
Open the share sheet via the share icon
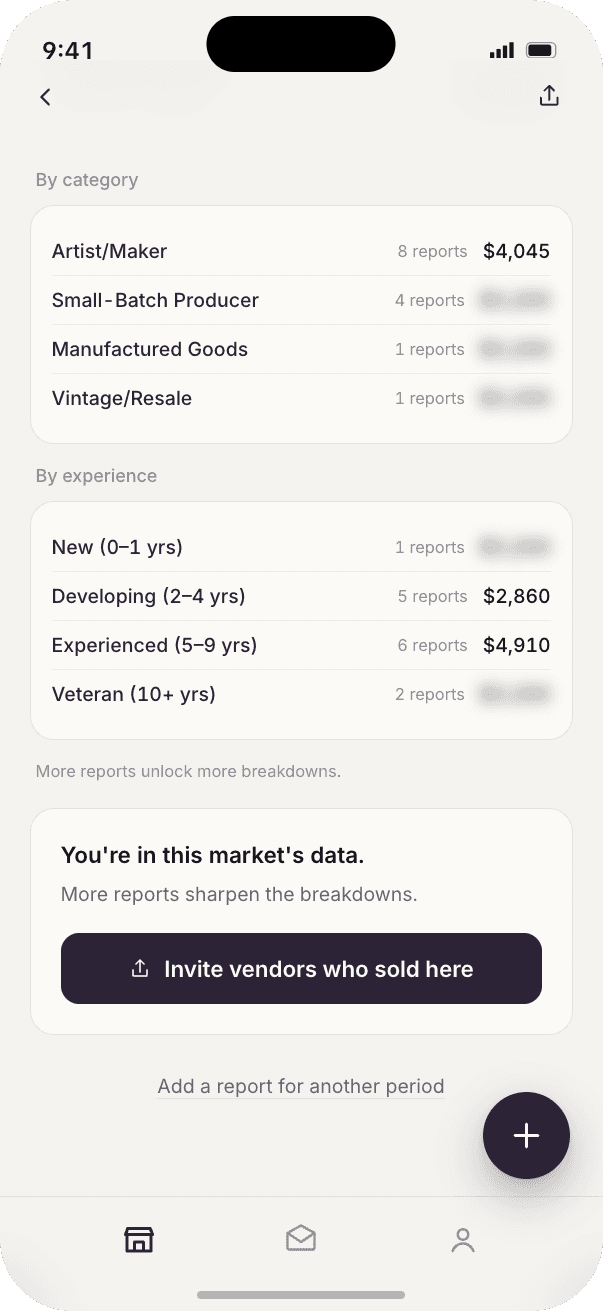549,95
